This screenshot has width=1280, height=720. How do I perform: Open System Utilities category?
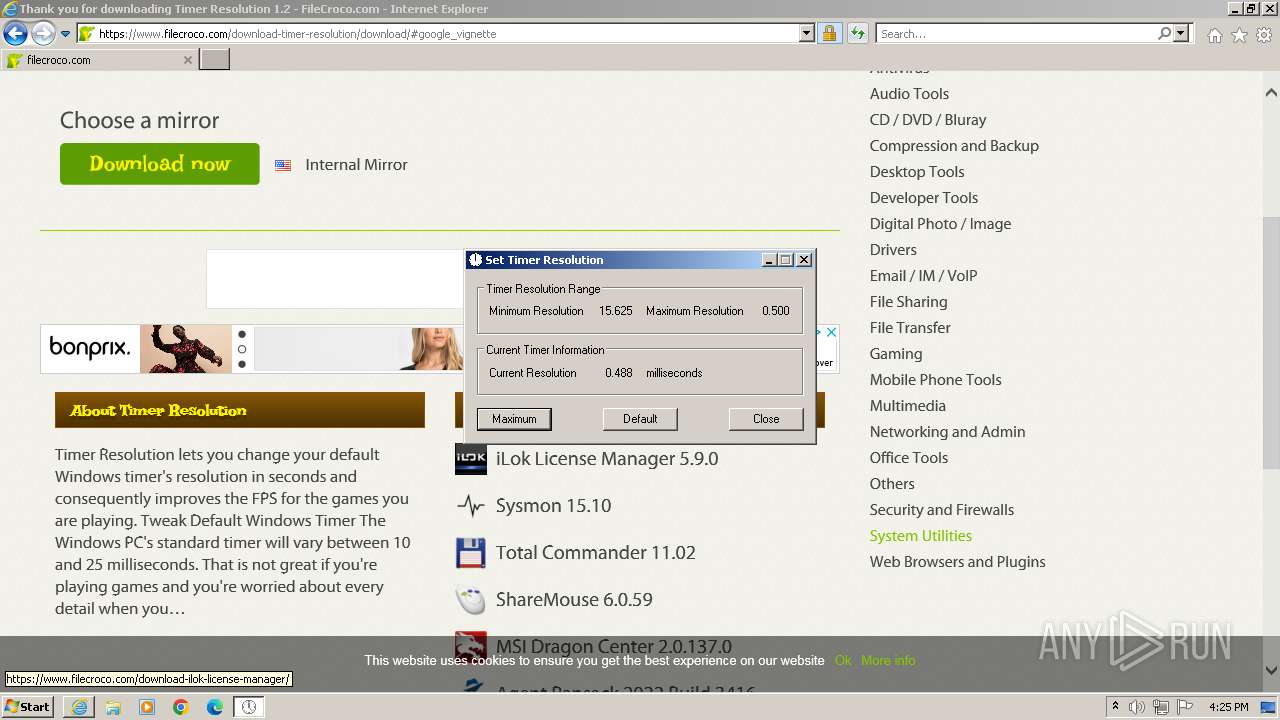pyautogui.click(x=920, y=536)
